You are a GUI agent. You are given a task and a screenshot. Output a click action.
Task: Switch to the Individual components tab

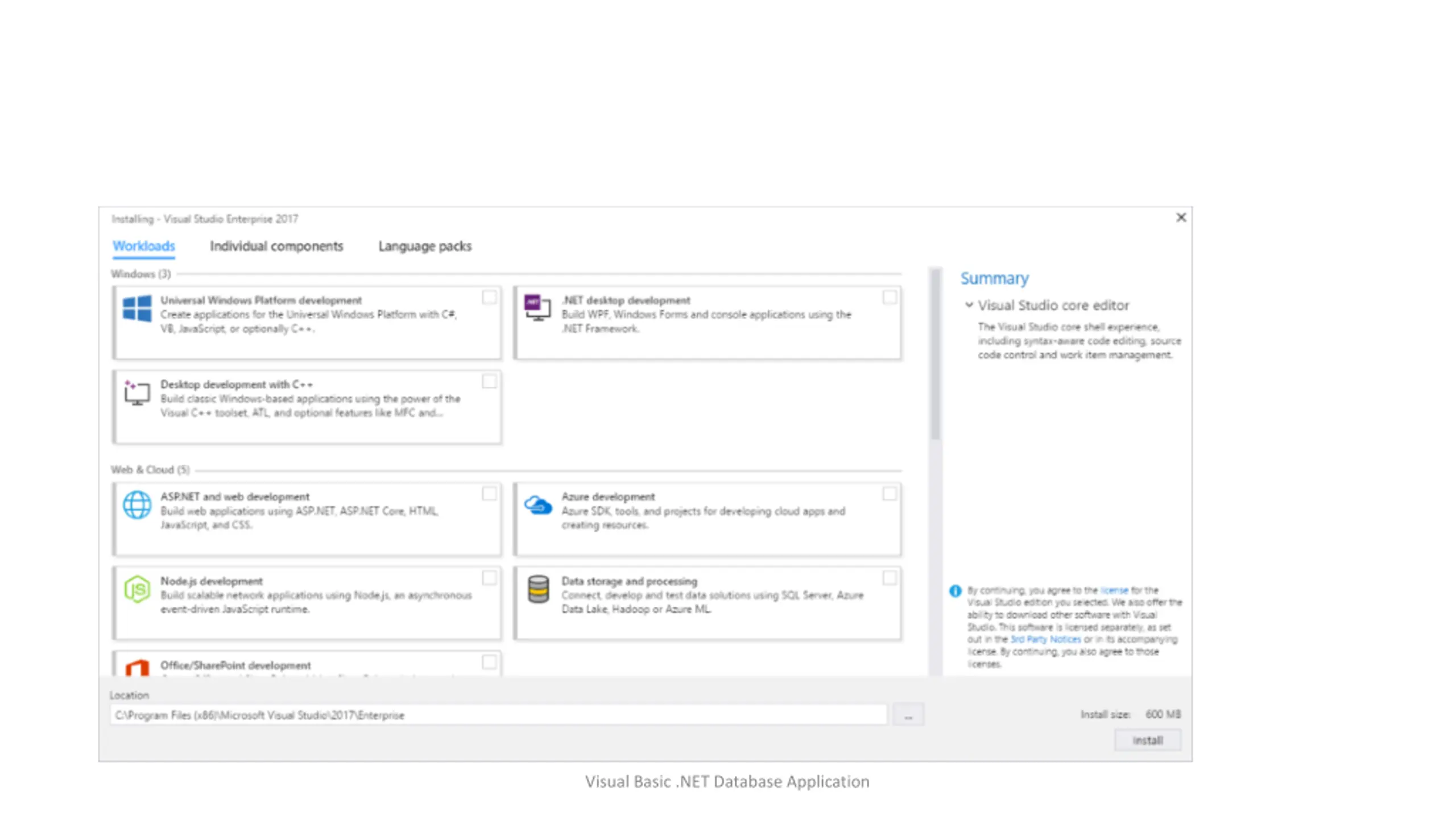tap(276, 246)
